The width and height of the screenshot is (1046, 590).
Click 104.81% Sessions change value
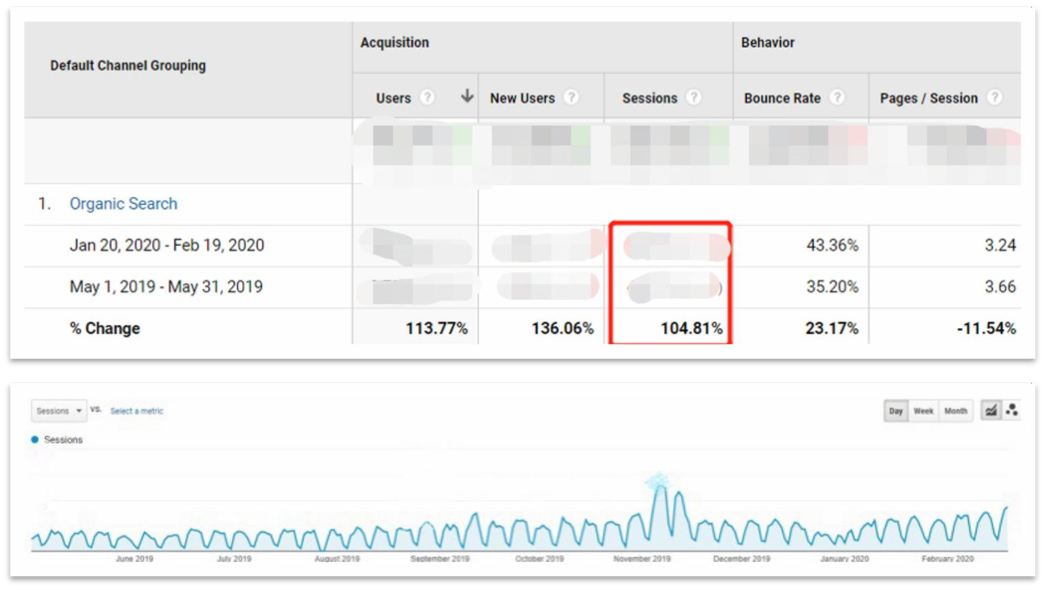tap(692, 328)
